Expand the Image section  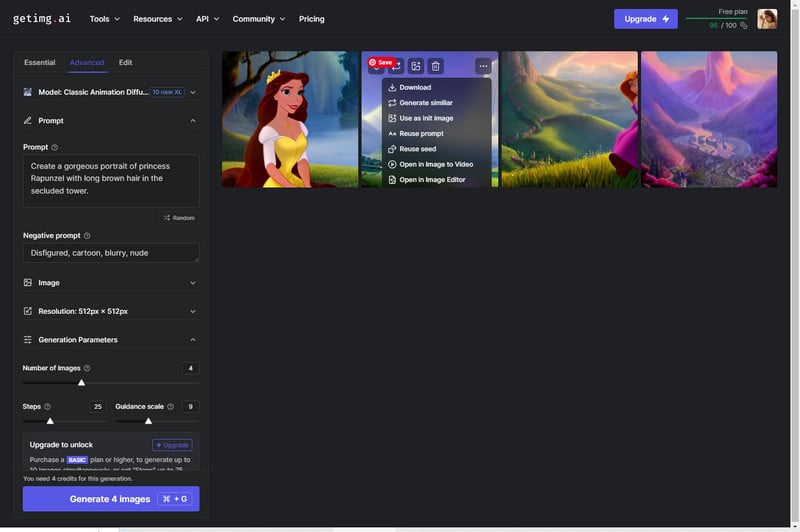(193, 283)
